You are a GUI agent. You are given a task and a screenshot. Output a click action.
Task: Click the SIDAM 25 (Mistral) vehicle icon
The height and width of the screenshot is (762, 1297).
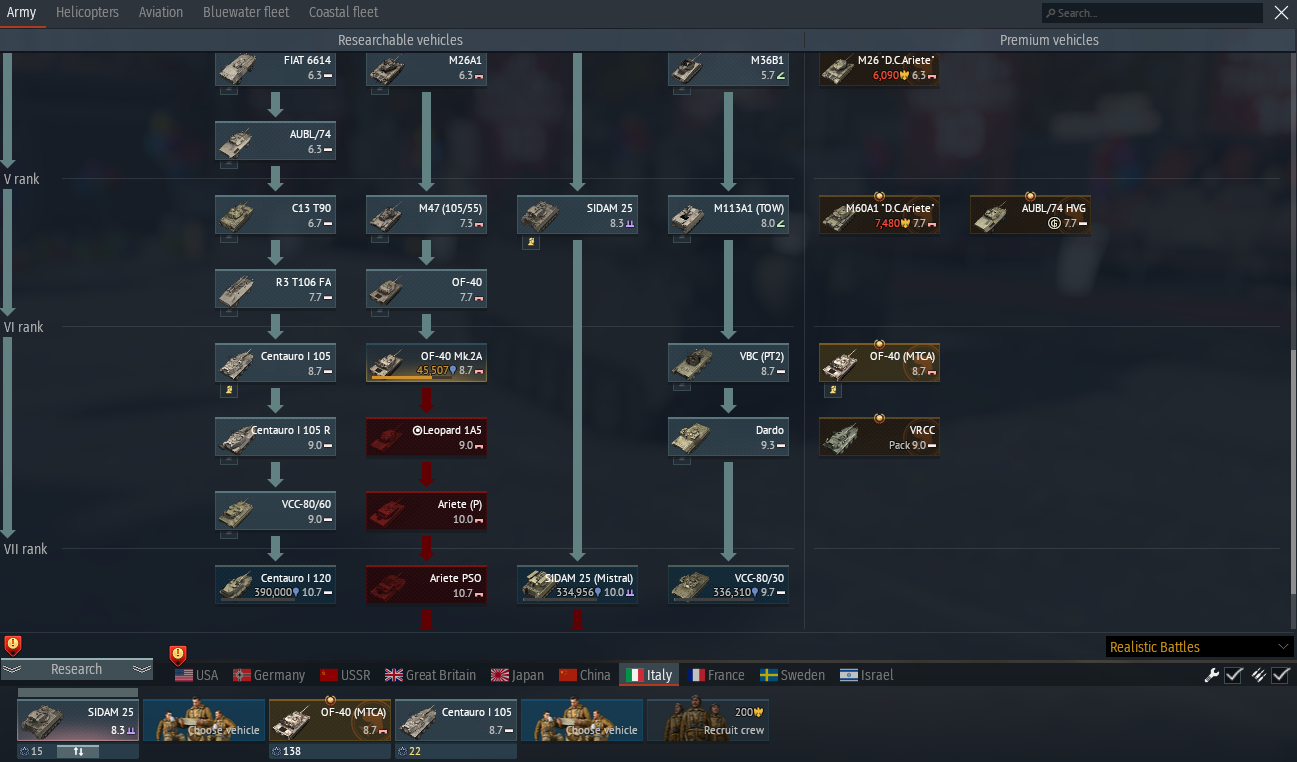577,585
